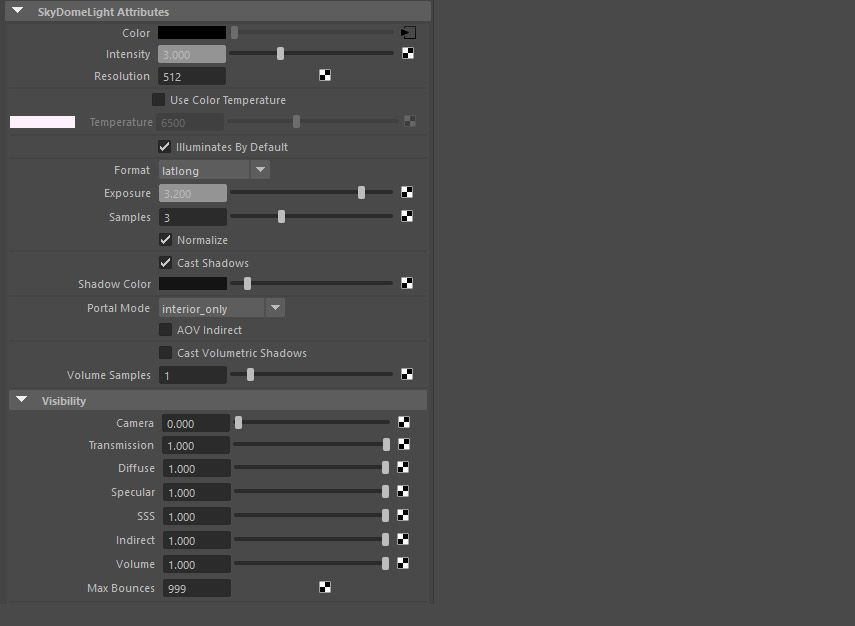Click the Intensity map button icon
Screen dimensions: 855x626
click(x=408, y=54)
